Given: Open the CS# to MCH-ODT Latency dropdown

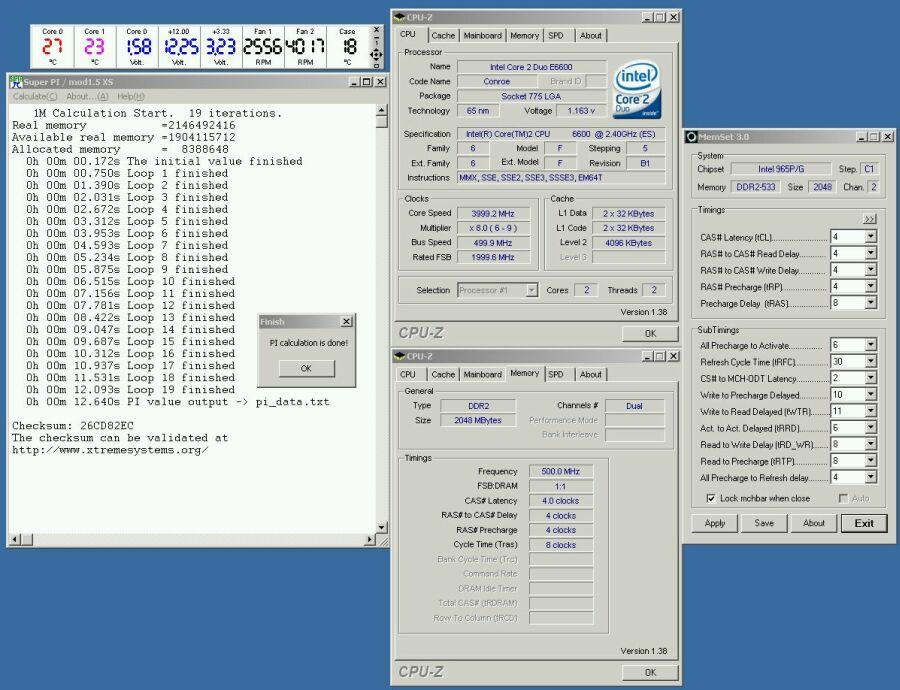Looking at the screenshot, I should (x=871, y=378).
